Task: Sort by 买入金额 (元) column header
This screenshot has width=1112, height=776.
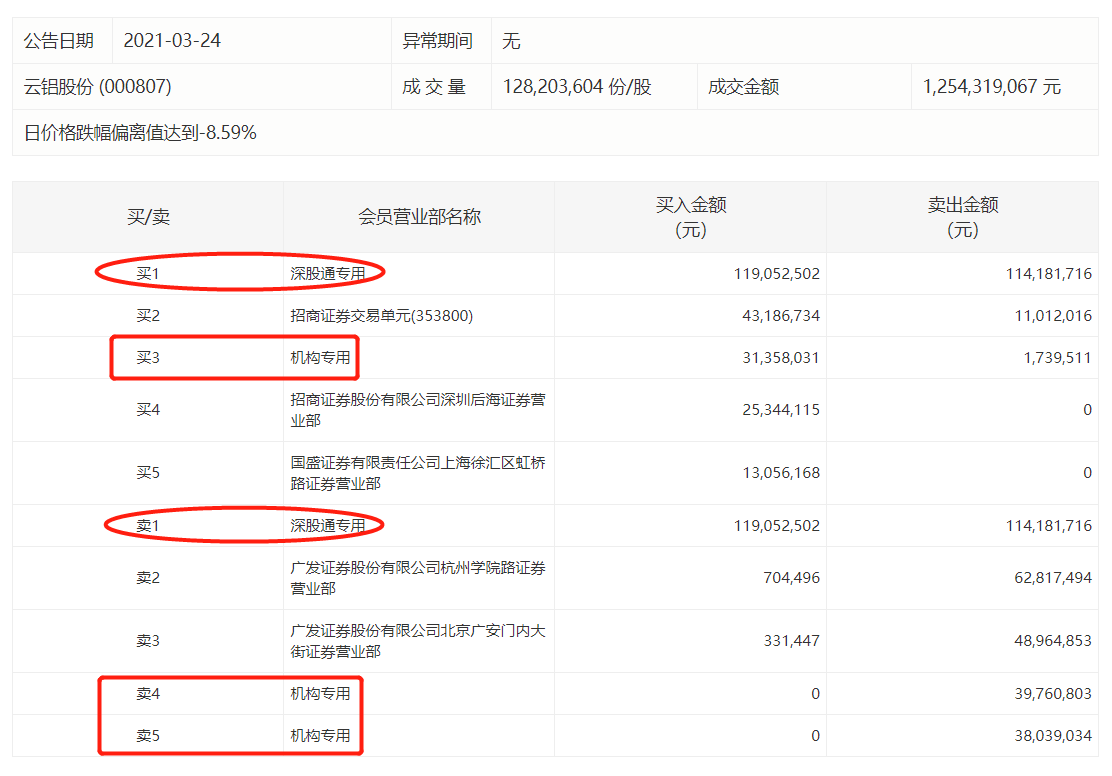Action: click(690, 217)
